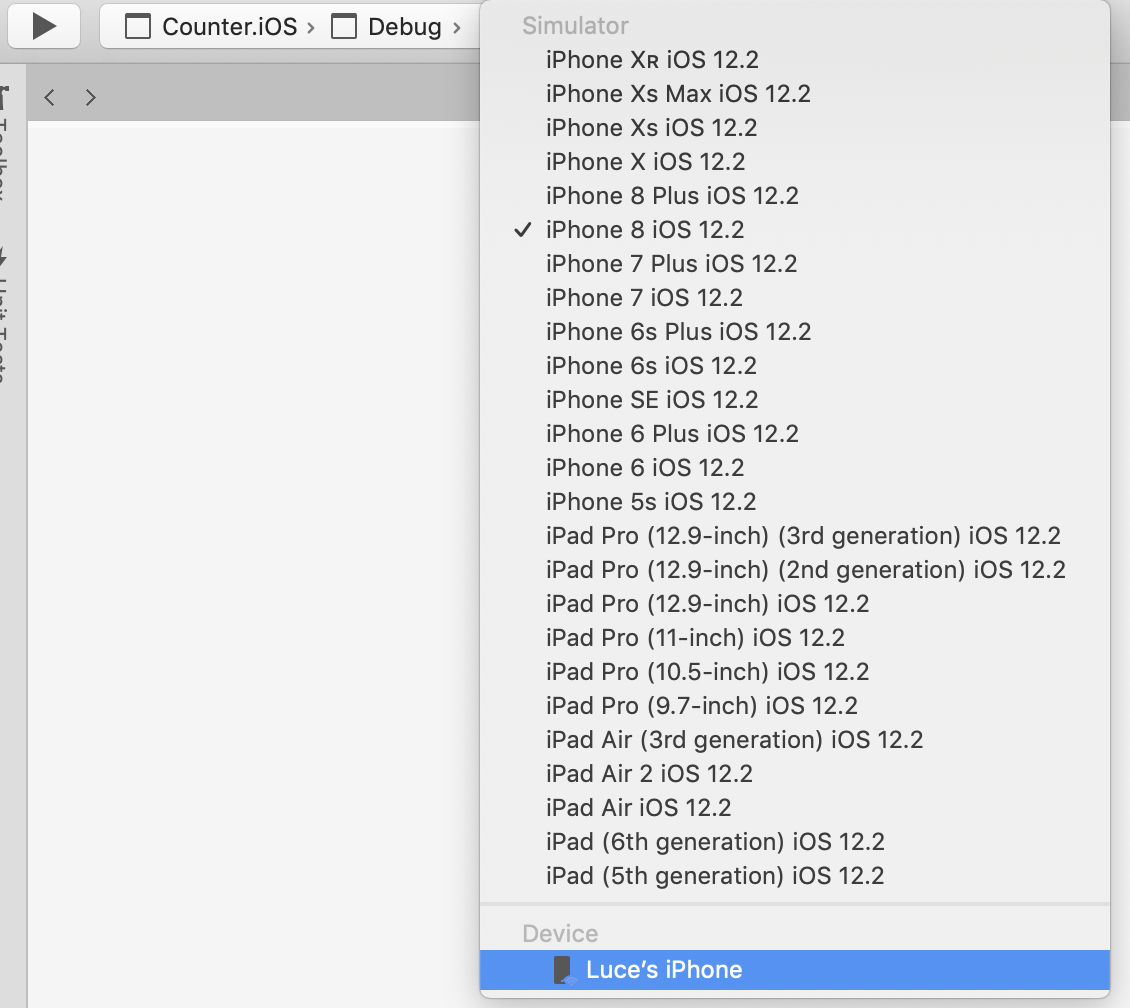Screen dimensions: 1130x1008
Task: Select iPhone XR iOS 12.2 simulator
Action: click(x=795, y=60)
